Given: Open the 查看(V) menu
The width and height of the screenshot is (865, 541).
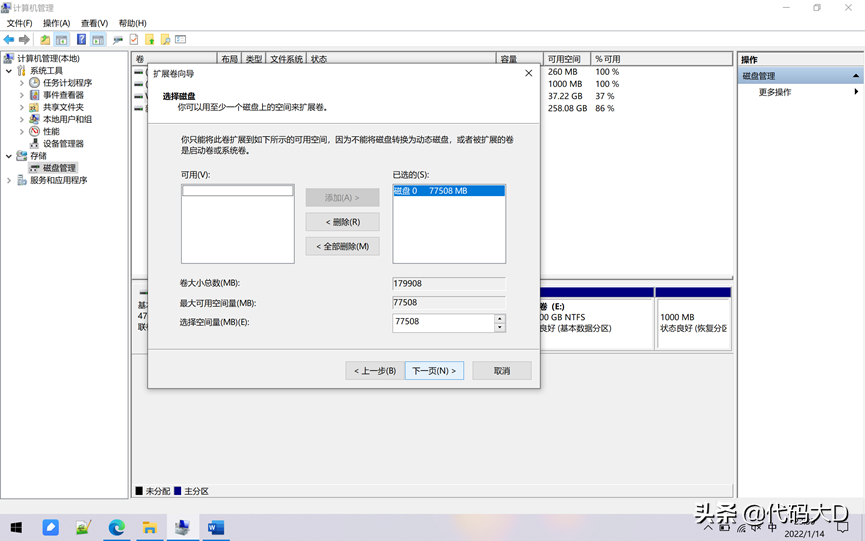Looking at the screenshot, I should 94,23.
